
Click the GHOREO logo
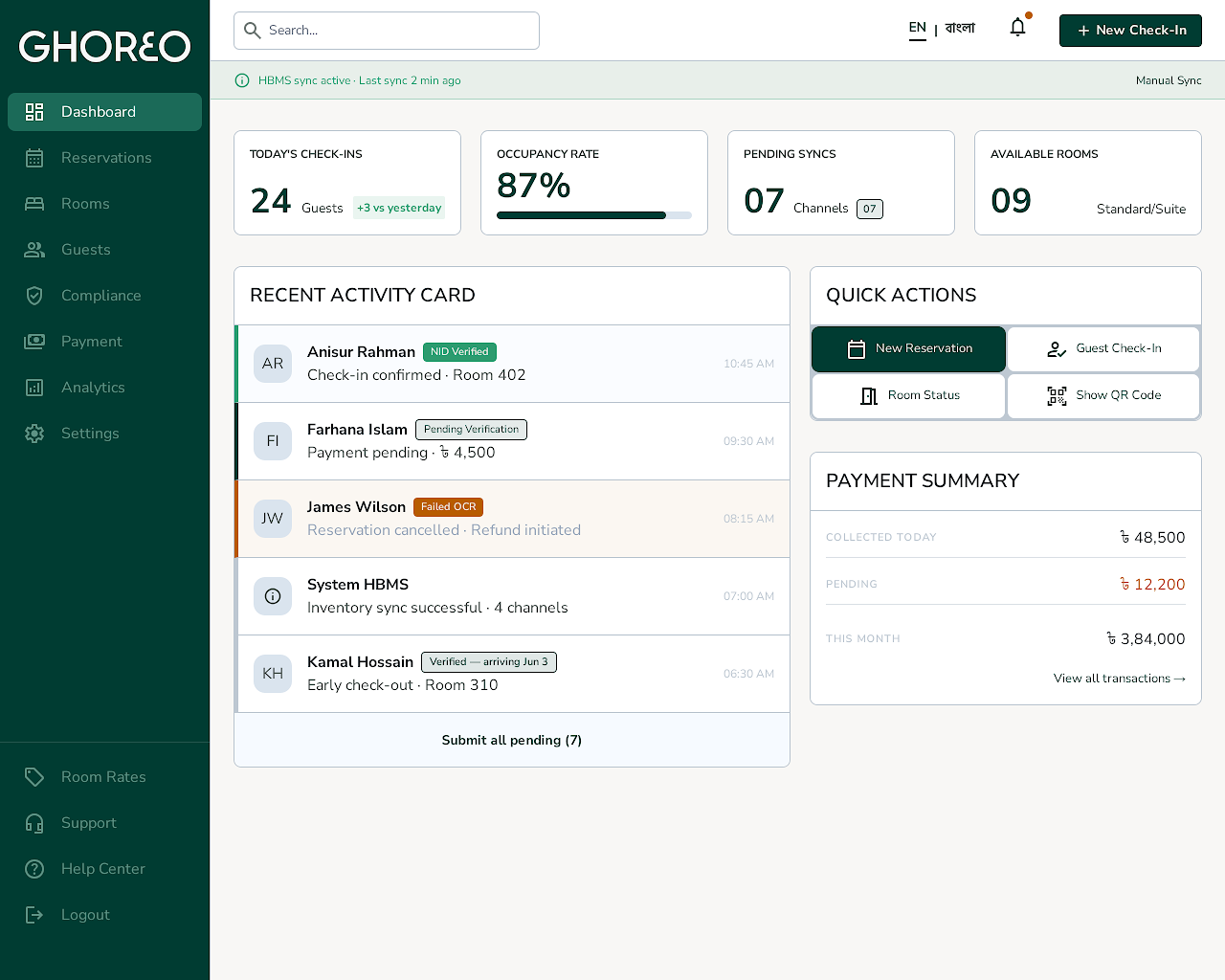[105, 46]
